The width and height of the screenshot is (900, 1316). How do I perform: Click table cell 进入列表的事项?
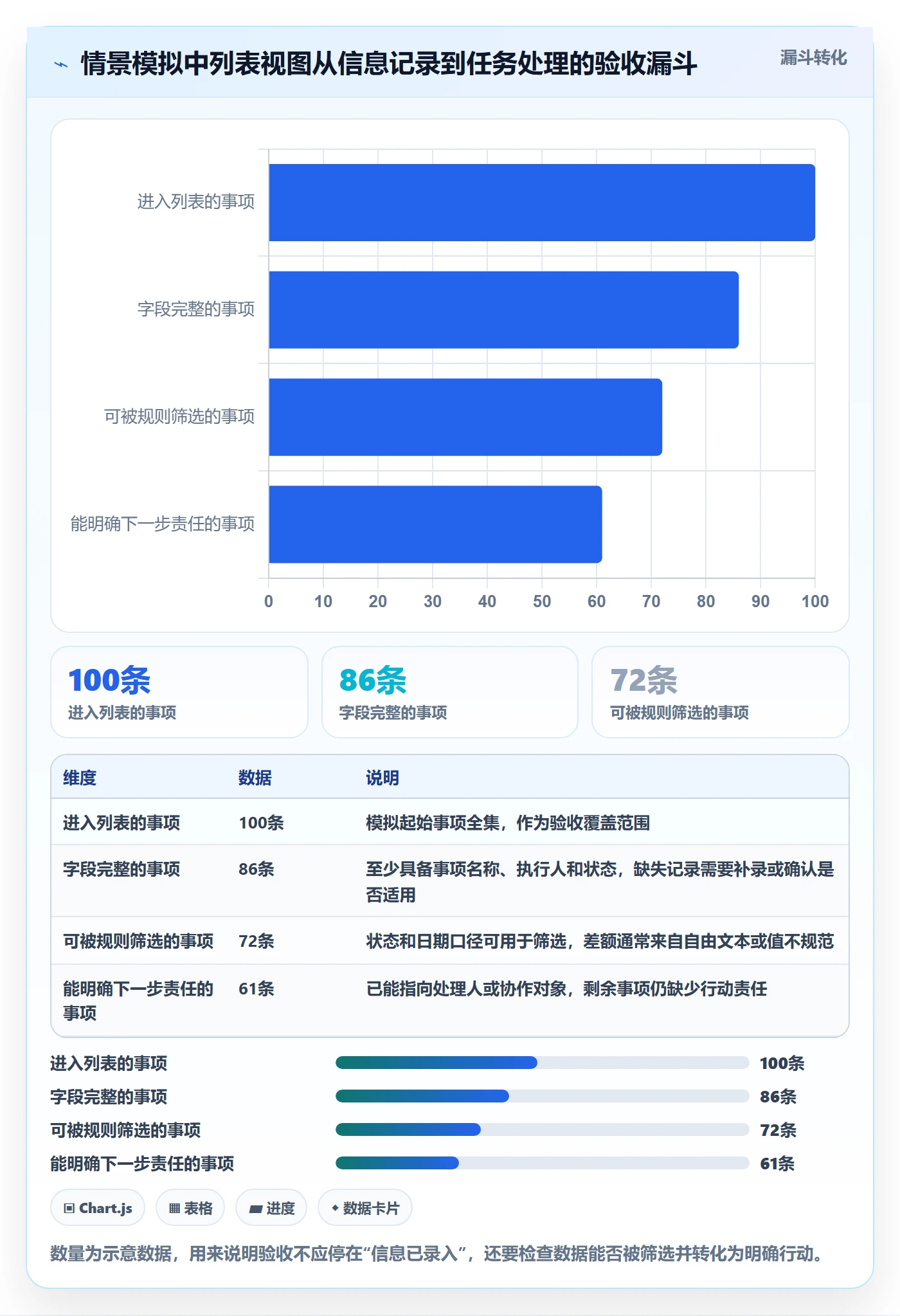[122, 823]
